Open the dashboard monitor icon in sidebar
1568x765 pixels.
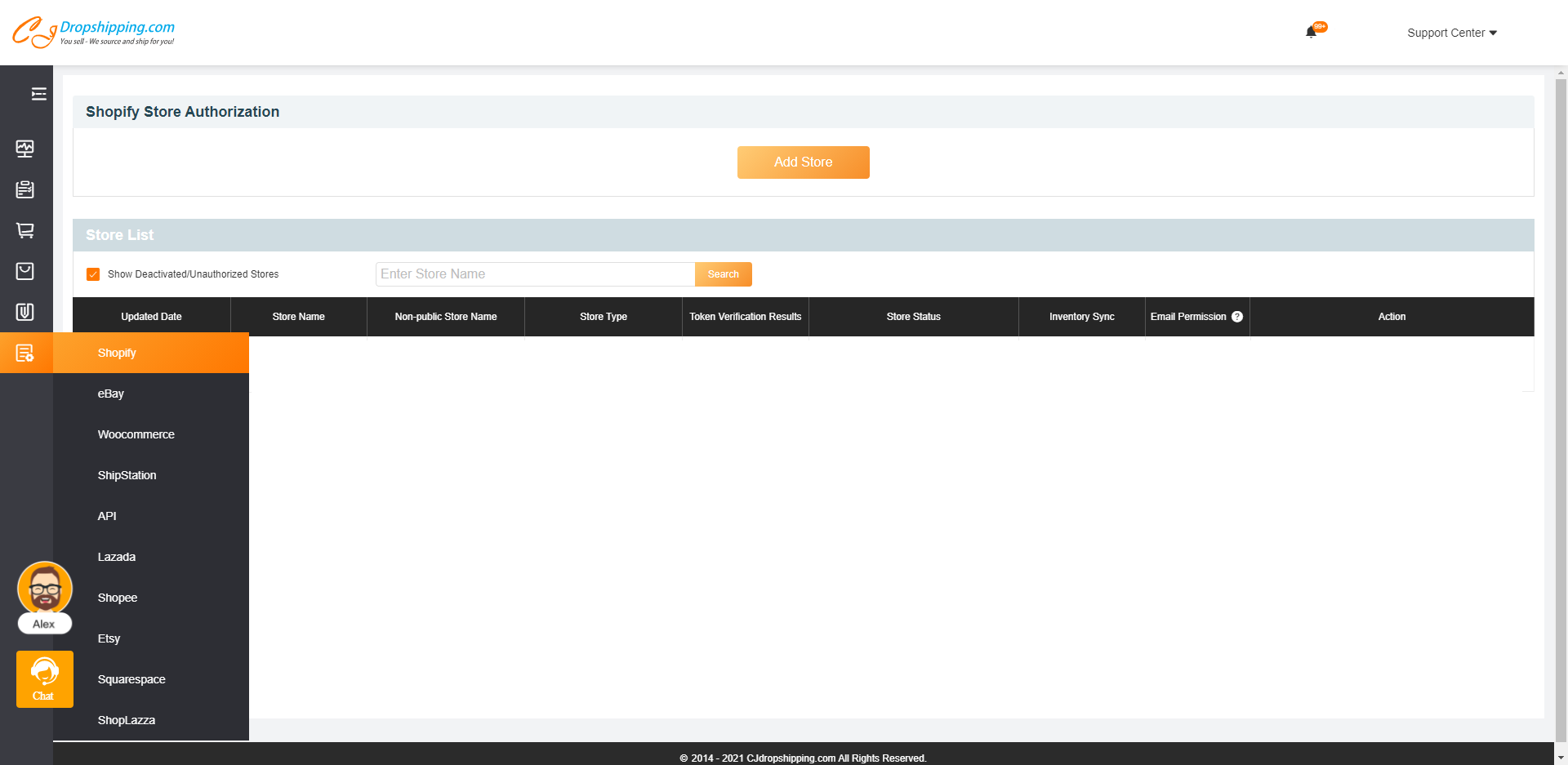(25, 149)
